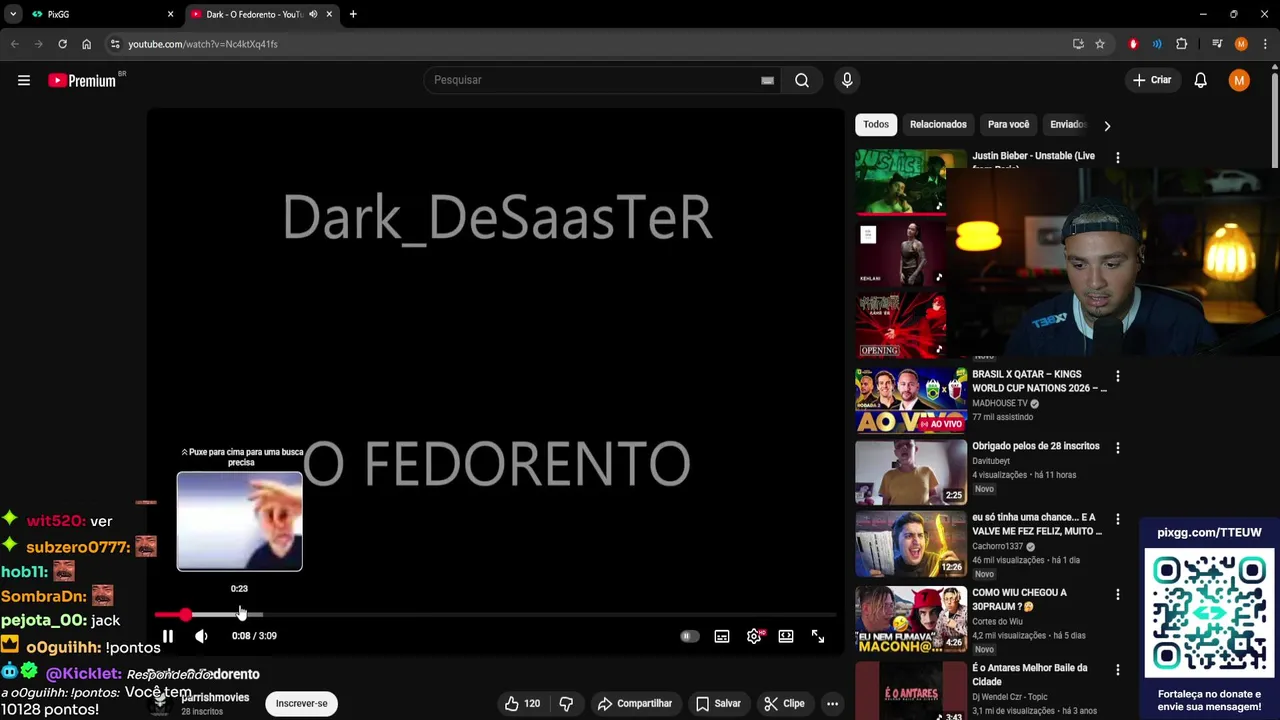
Task: Open the tab search dropdown arrow
Action: 12,14
